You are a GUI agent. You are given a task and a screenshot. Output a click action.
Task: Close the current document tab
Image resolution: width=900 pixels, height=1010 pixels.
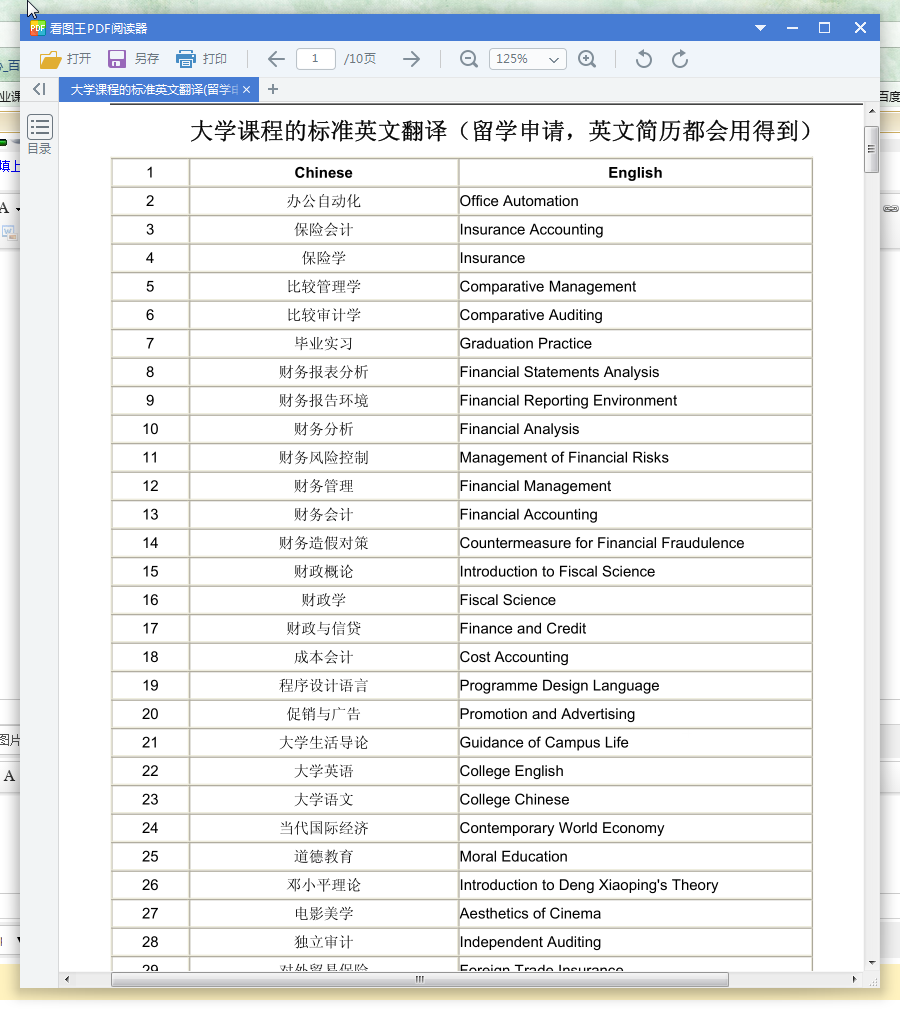(x=246, y=89)
